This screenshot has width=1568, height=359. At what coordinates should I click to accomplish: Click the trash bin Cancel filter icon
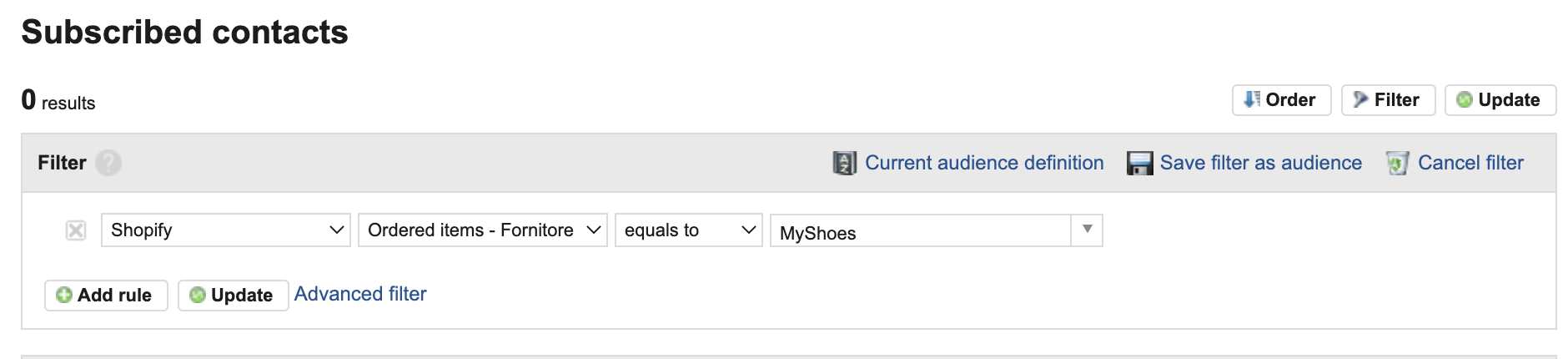tap(1398, 163)
